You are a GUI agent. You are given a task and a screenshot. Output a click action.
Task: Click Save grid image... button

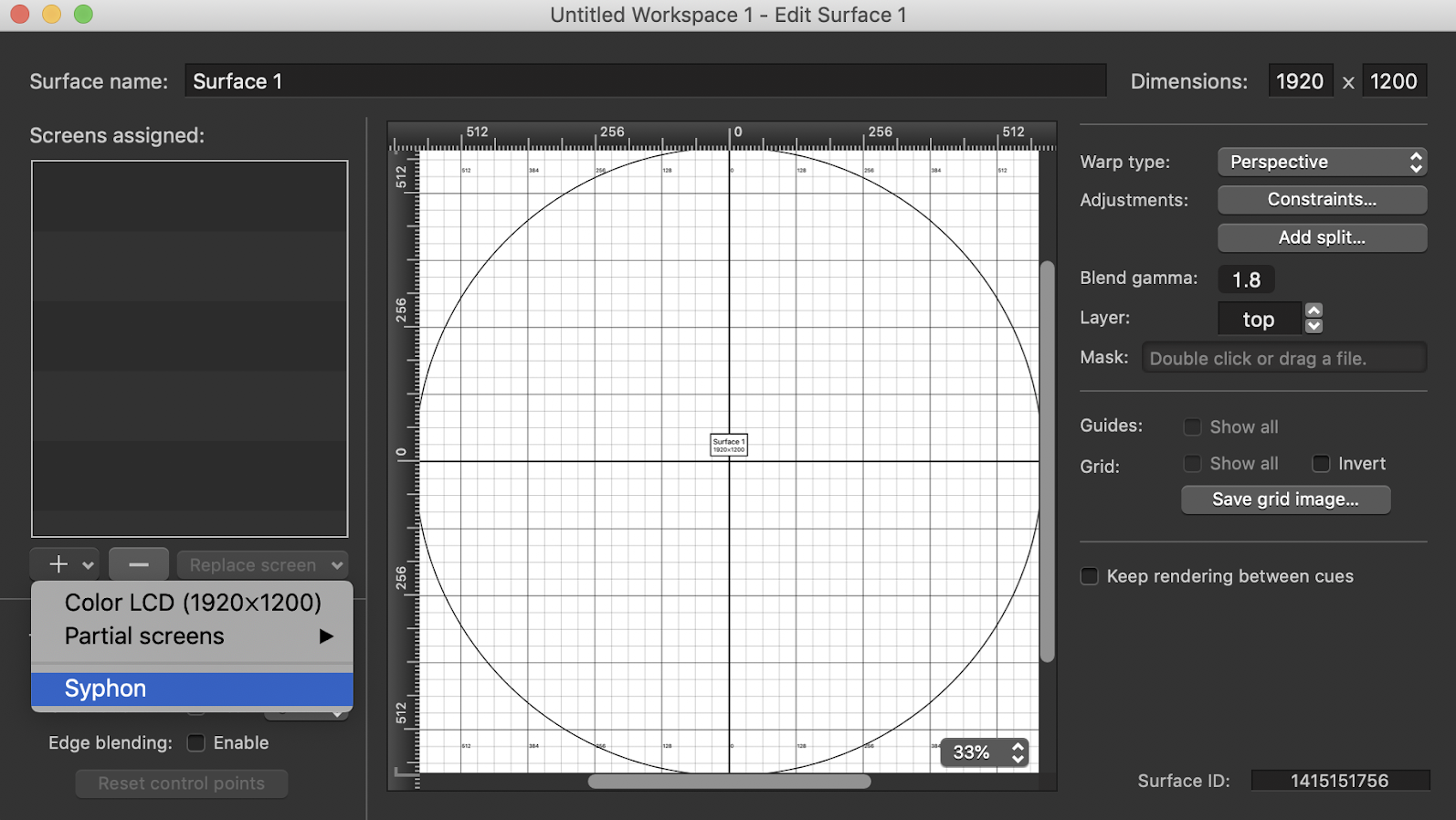click(x=1285, y=499)
